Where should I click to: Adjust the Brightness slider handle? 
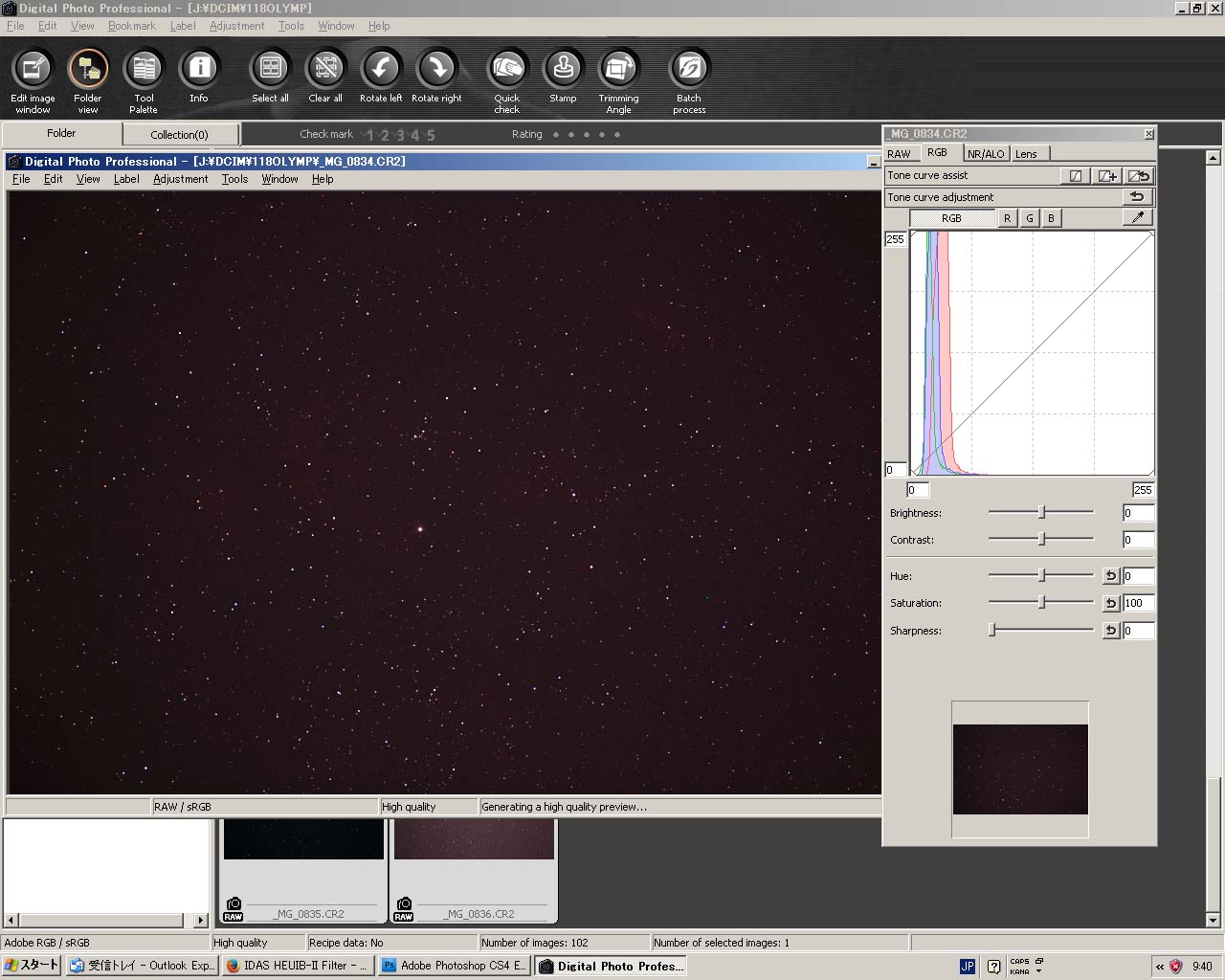coord(1042,513)
